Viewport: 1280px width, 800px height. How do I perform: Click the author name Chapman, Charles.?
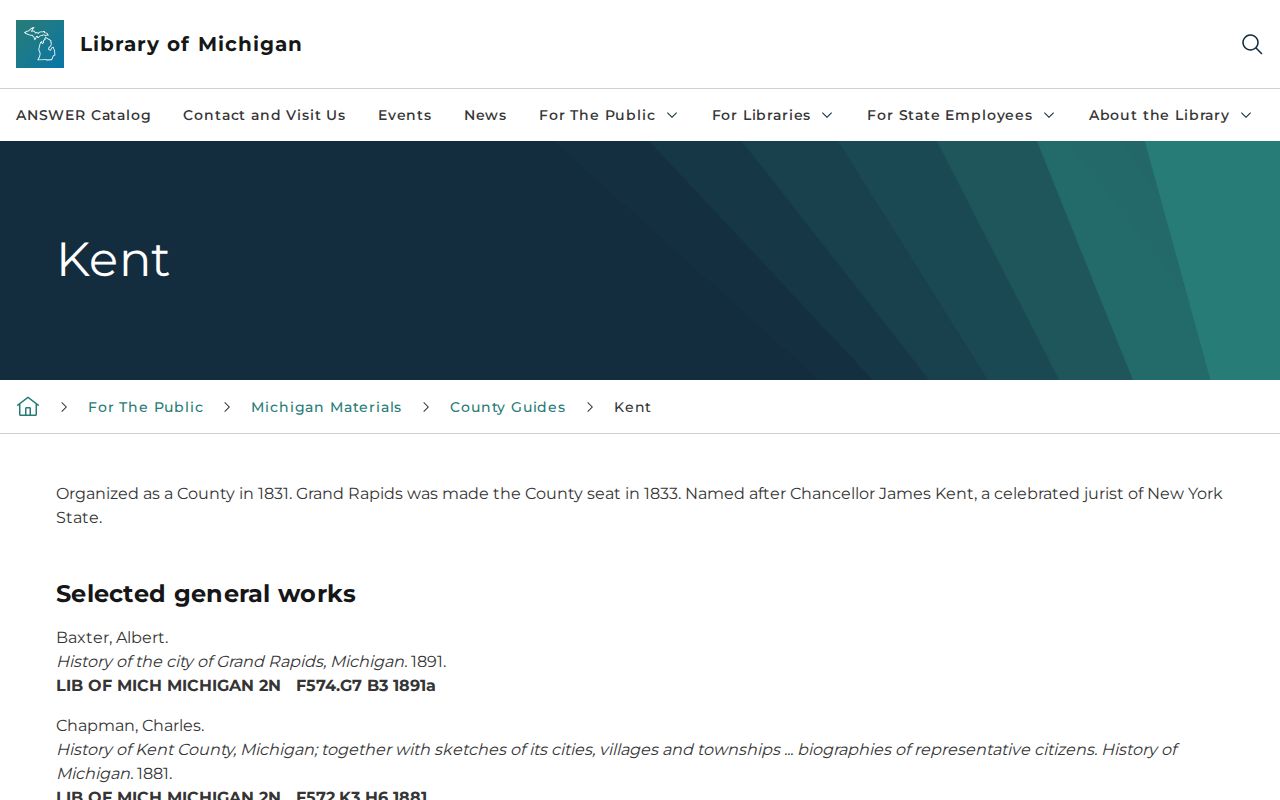point(130,725)
